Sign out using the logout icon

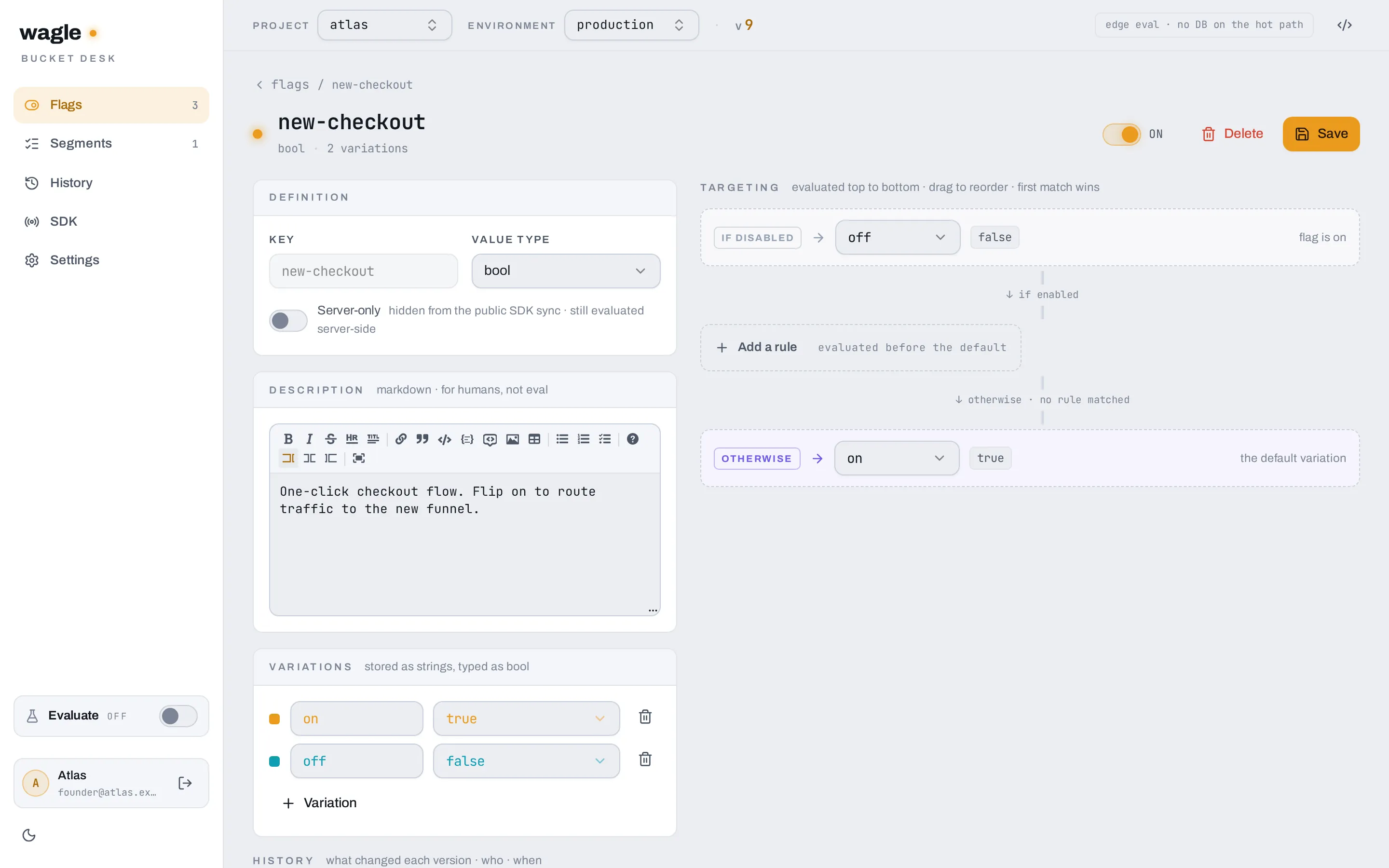[x=185, y=783]
